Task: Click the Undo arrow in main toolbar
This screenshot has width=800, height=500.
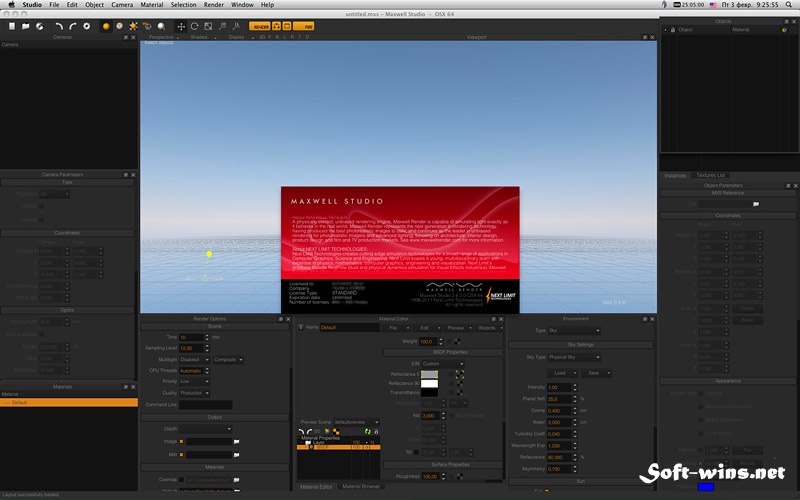Action: 59,26
